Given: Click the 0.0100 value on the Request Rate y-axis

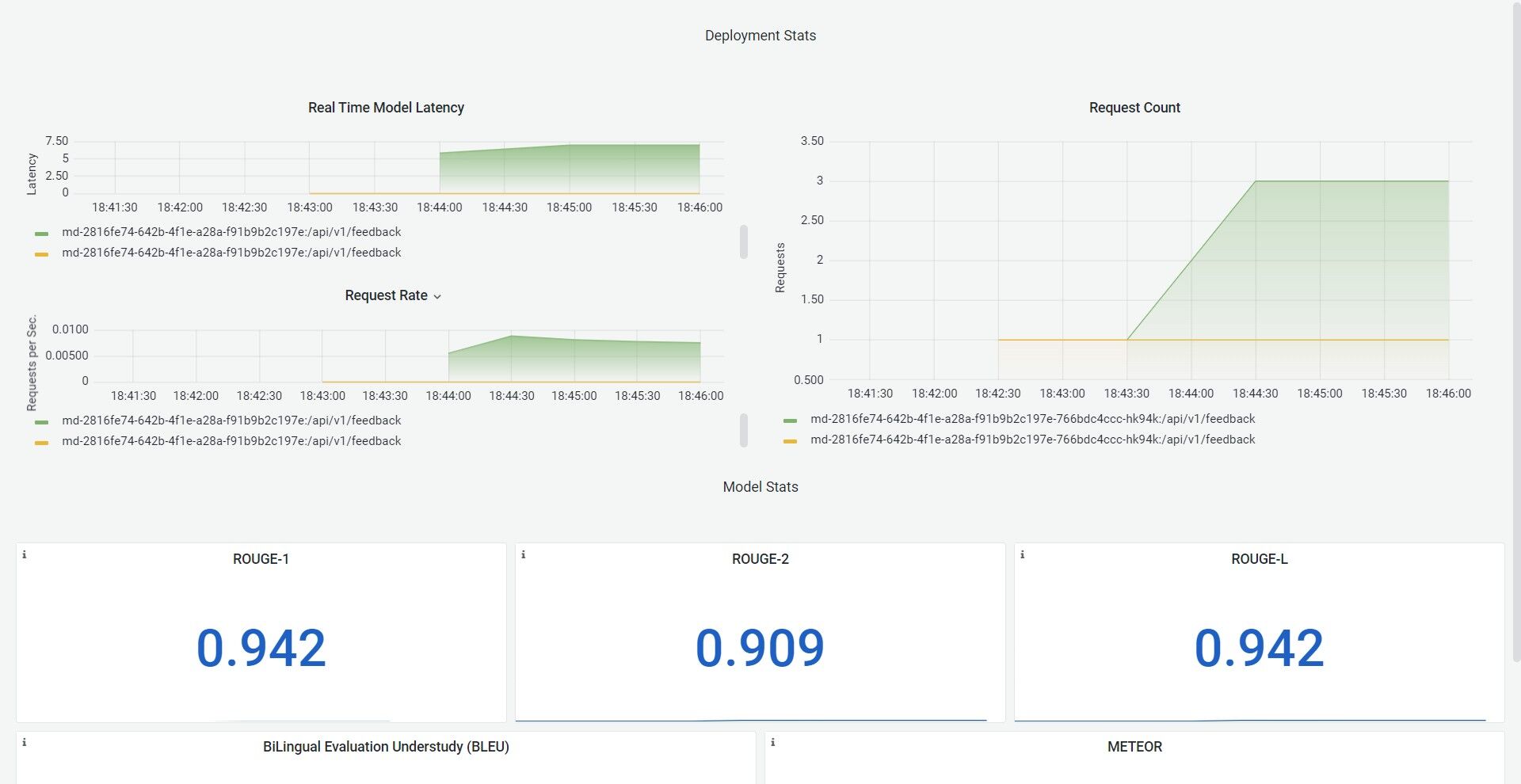Looking at the screenshot, I should point(71,329).
